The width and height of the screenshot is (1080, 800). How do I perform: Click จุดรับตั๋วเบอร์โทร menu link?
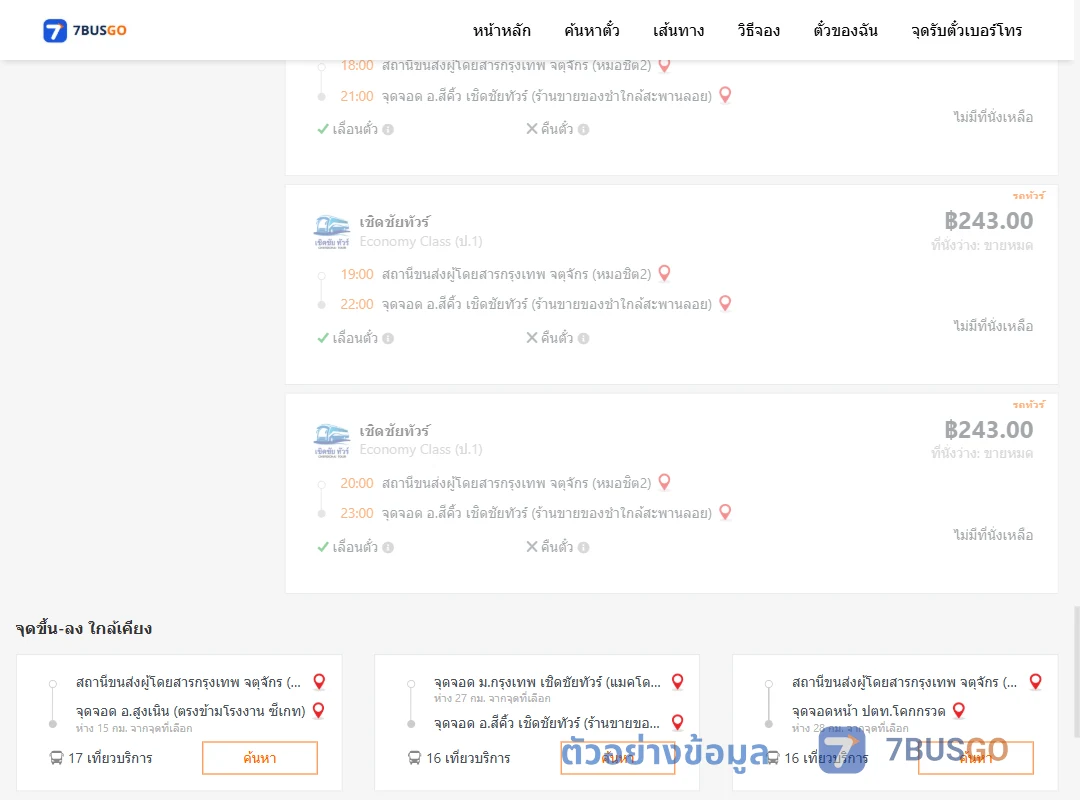[966, 30]
